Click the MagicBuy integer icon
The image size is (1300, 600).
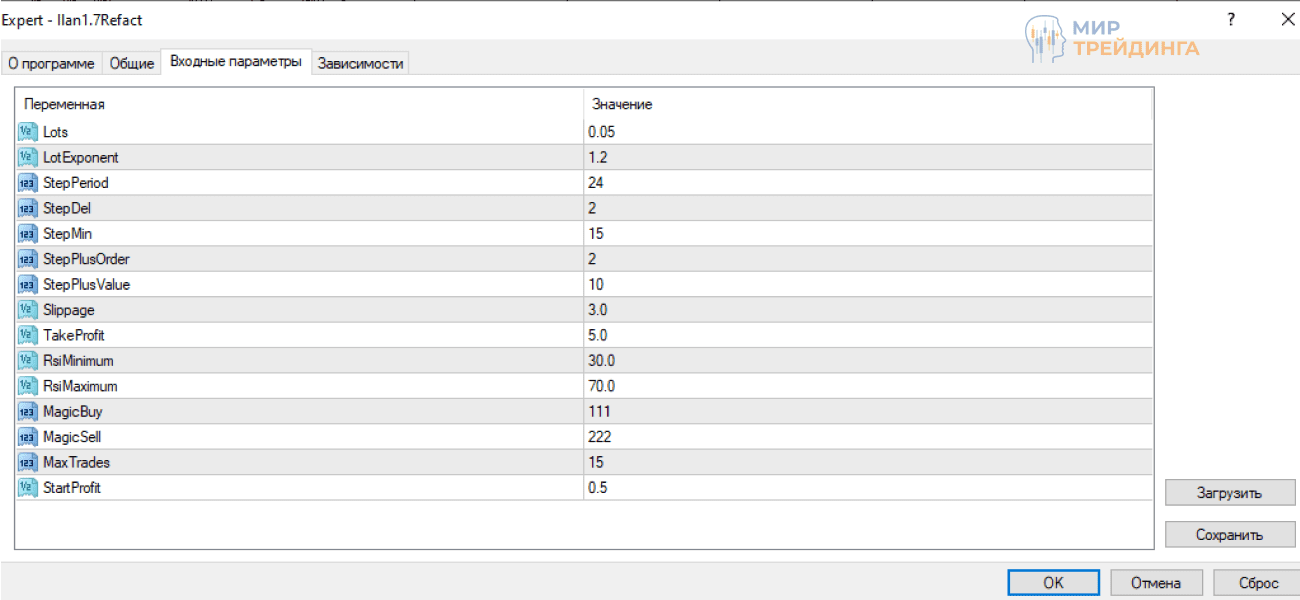coord(27,411)
